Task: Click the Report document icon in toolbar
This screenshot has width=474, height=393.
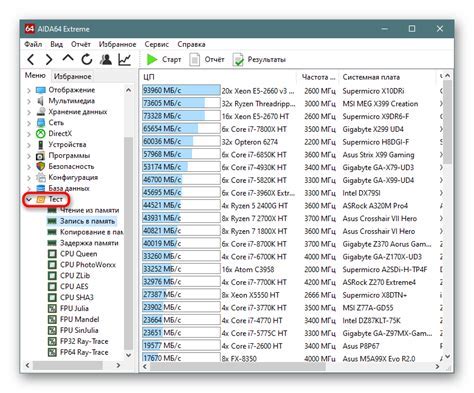Action: pyautogui.click(x=194, y=60)
